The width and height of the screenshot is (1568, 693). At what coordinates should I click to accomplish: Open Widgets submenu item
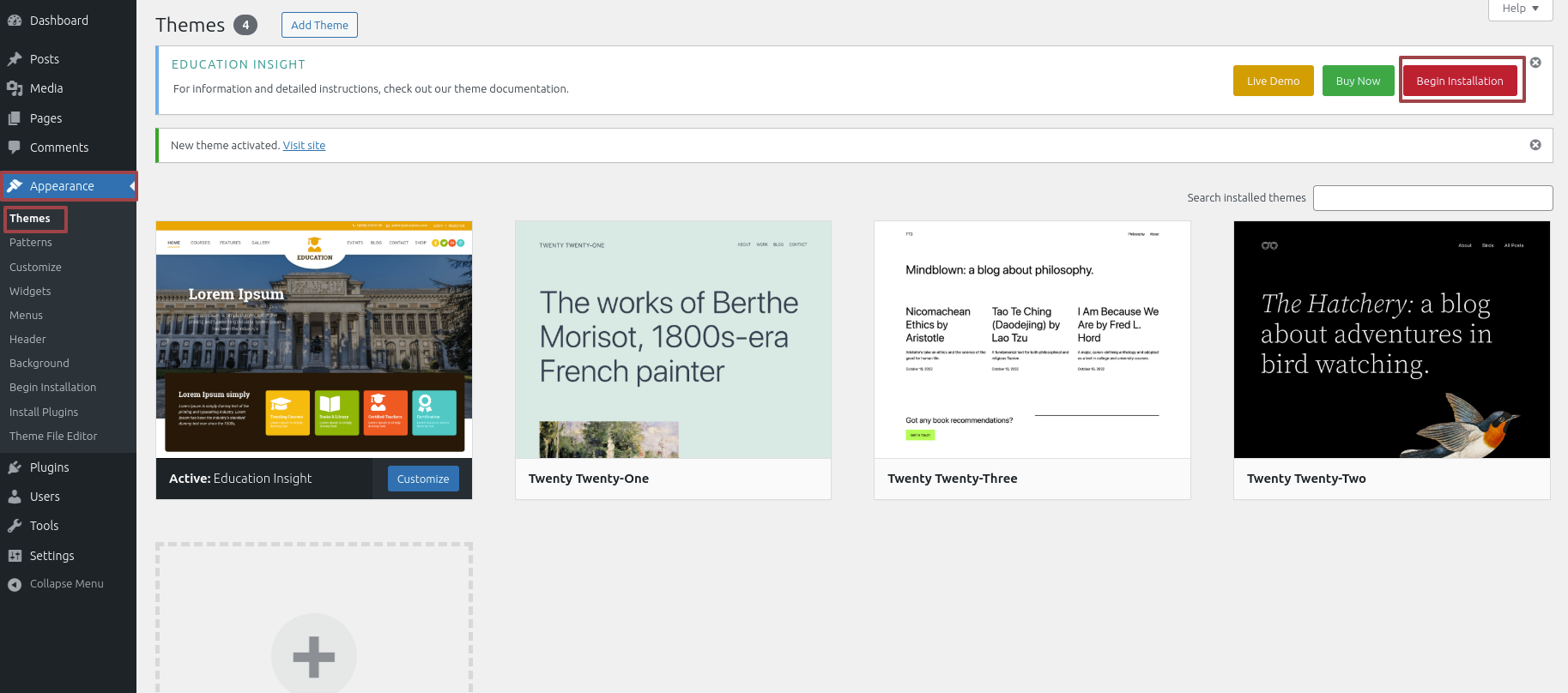(30, 292)
